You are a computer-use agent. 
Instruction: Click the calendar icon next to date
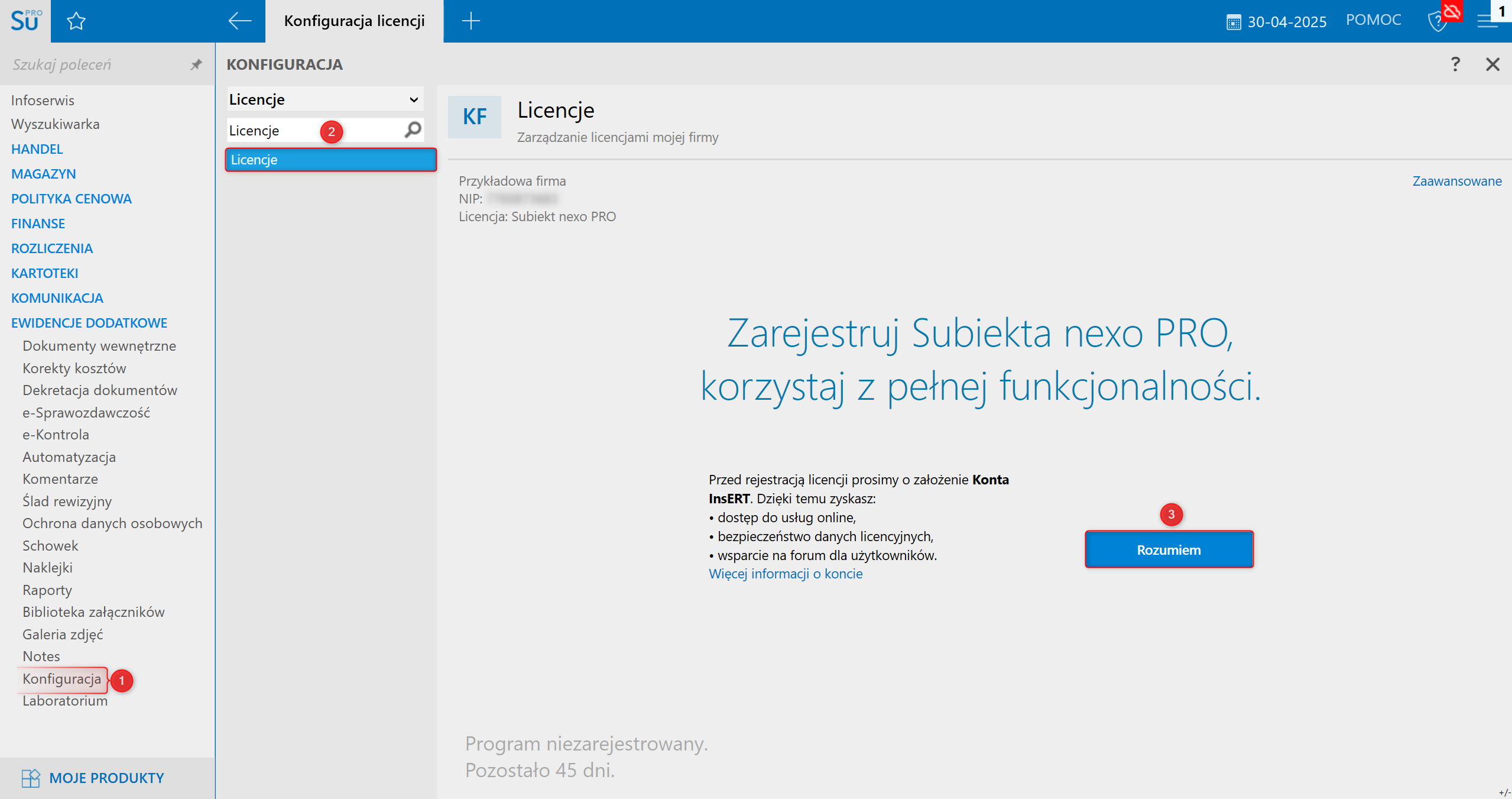(1233, 22)
